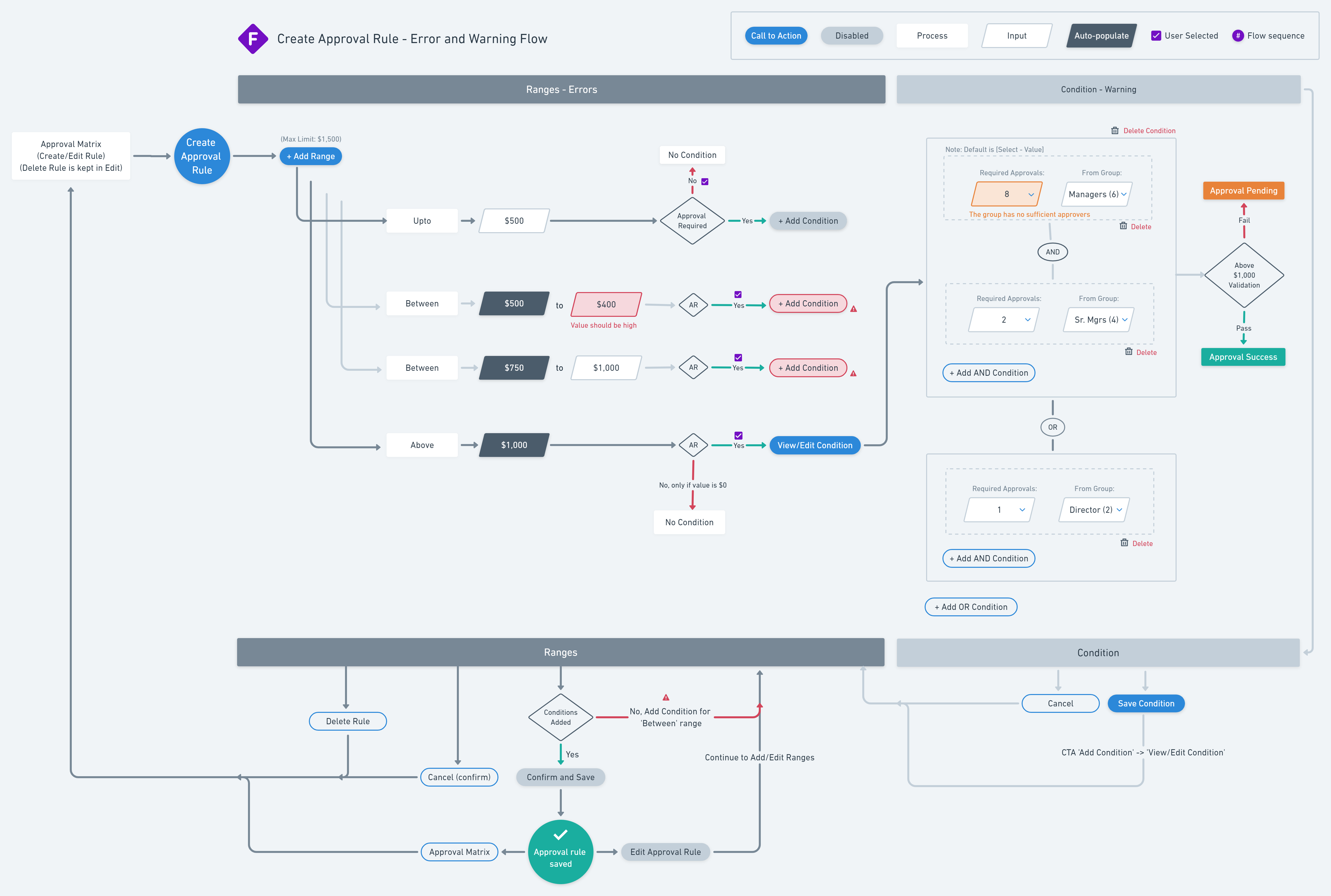Click warning triangle beside $1,000 range Add Condition

click(853, 374)
